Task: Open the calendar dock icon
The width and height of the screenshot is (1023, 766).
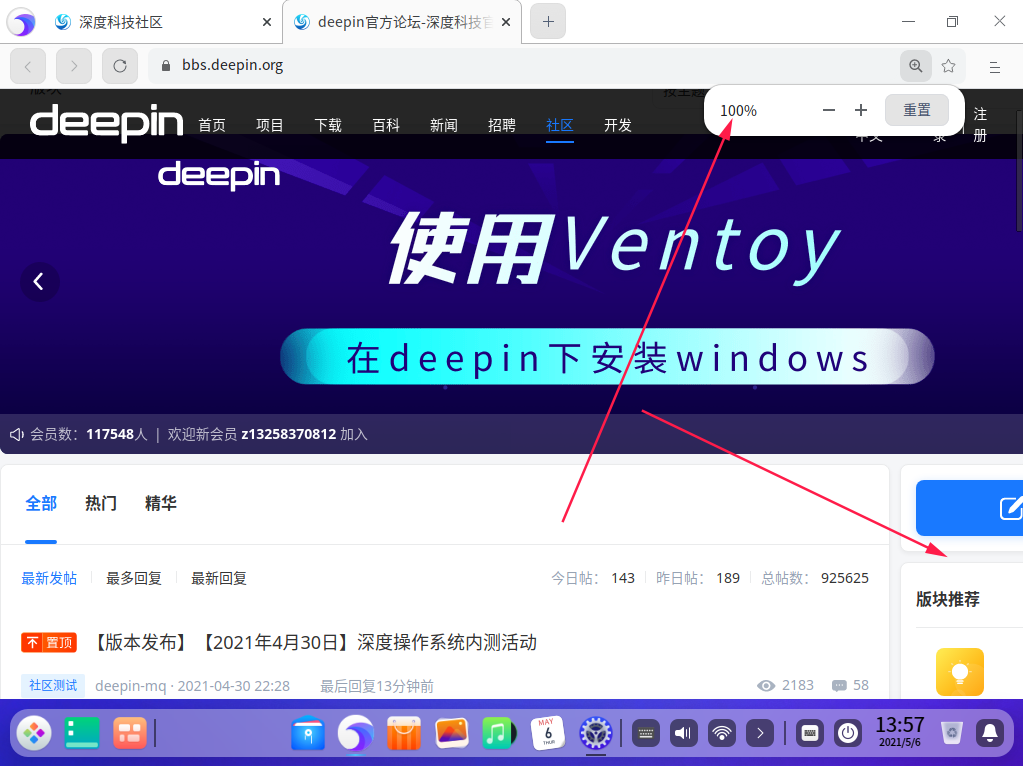Action: pos(547,733)
